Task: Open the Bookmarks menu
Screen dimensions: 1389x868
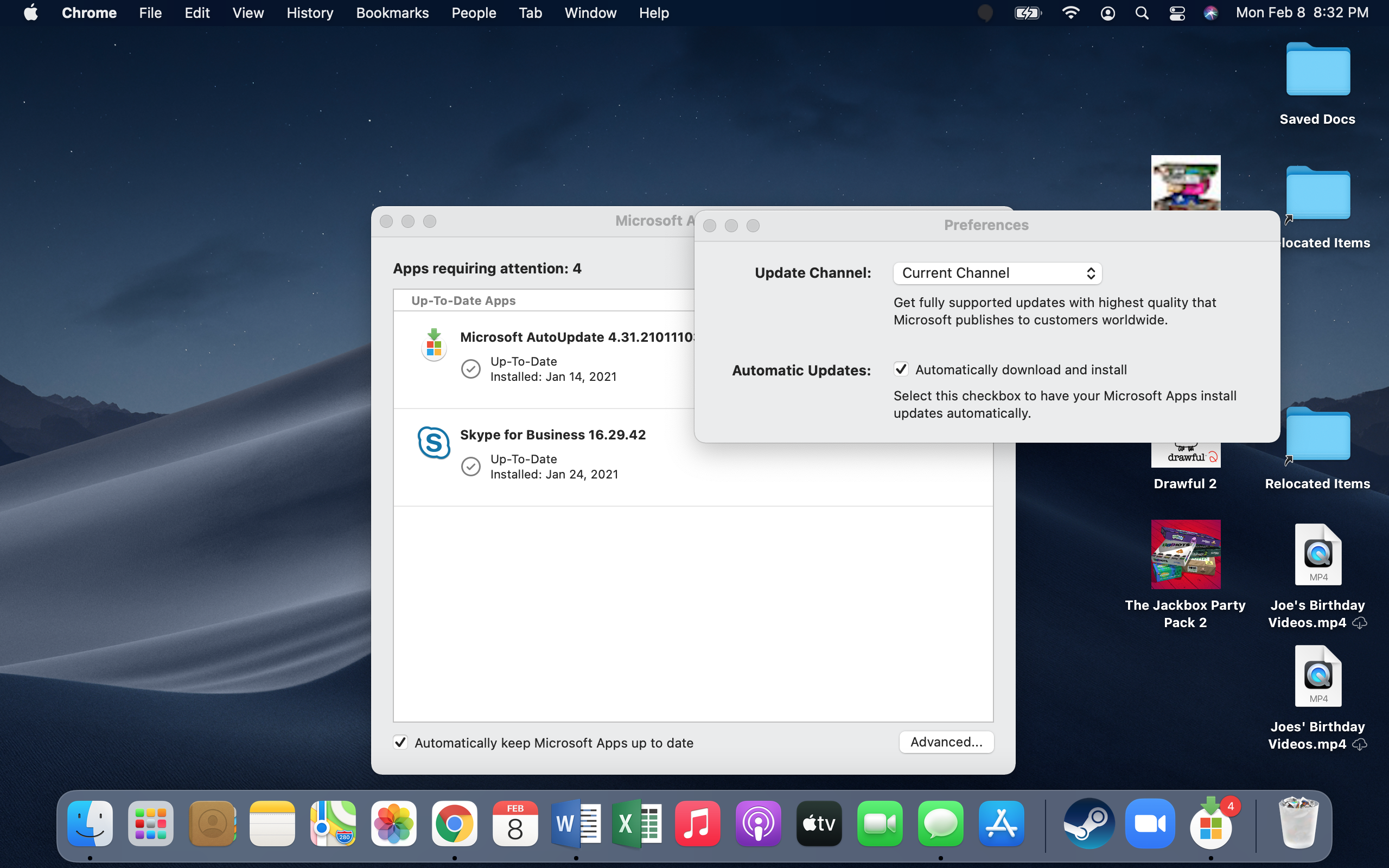Action: 392,13
